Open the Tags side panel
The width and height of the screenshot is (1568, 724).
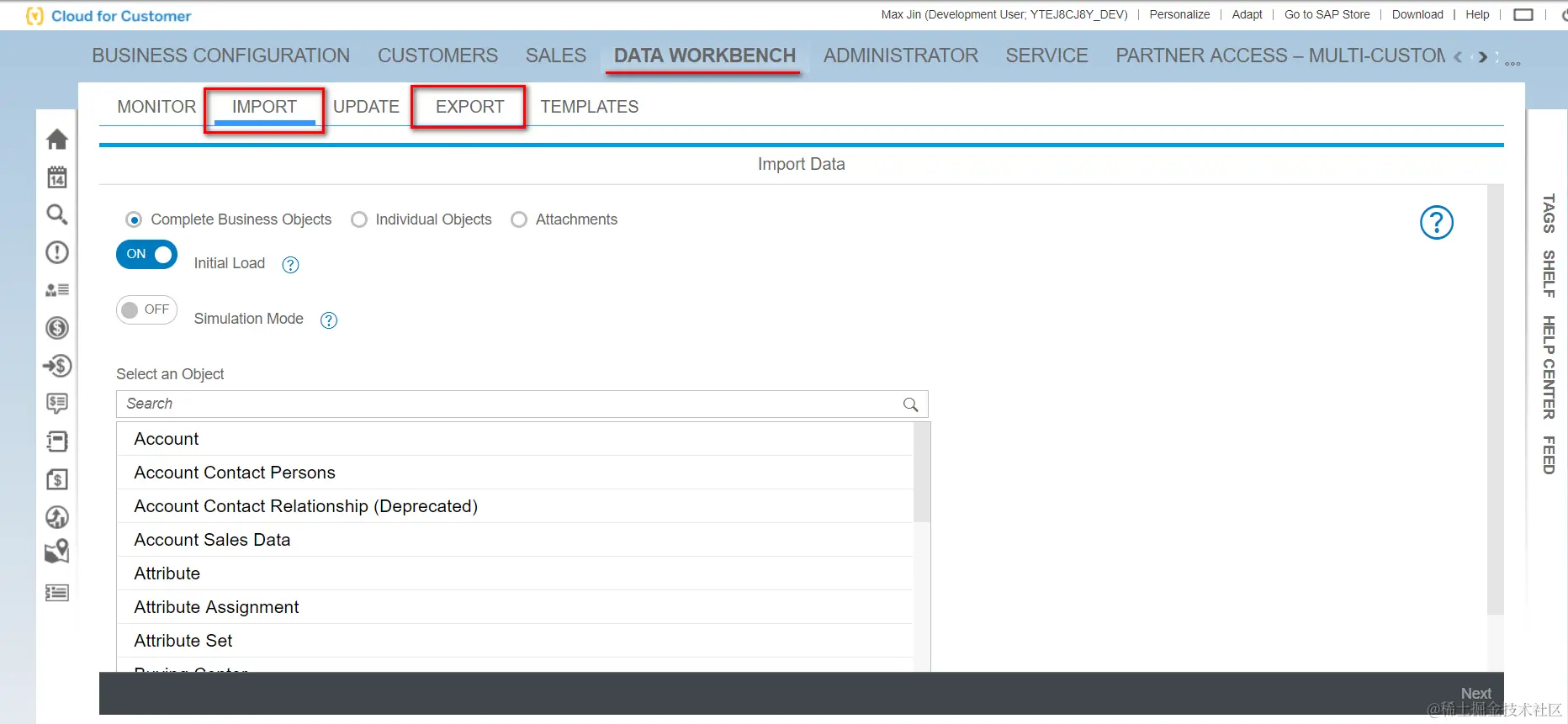[1549, 214]
